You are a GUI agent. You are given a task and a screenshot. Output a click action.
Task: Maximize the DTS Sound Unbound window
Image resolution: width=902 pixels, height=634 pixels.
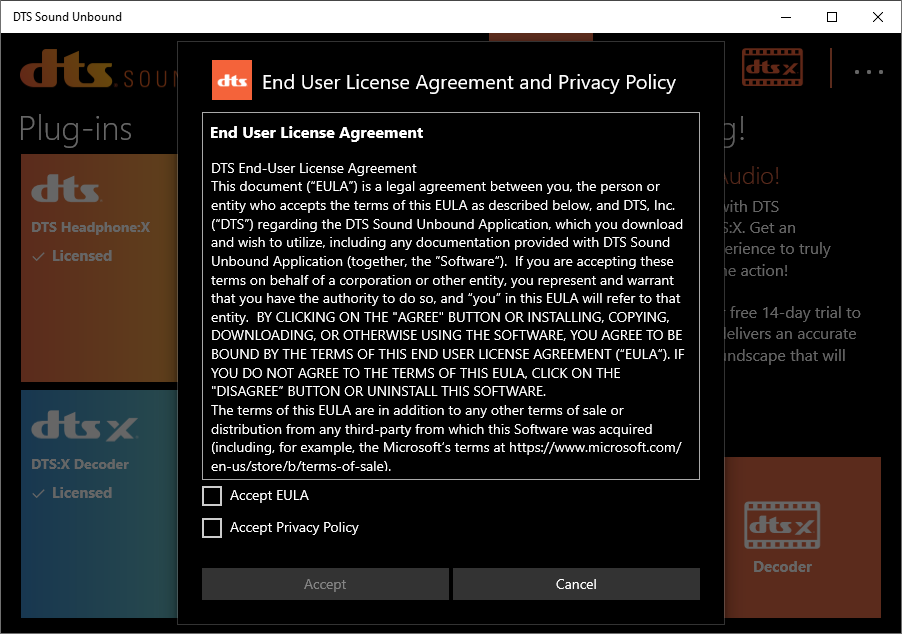click(832, 17)
